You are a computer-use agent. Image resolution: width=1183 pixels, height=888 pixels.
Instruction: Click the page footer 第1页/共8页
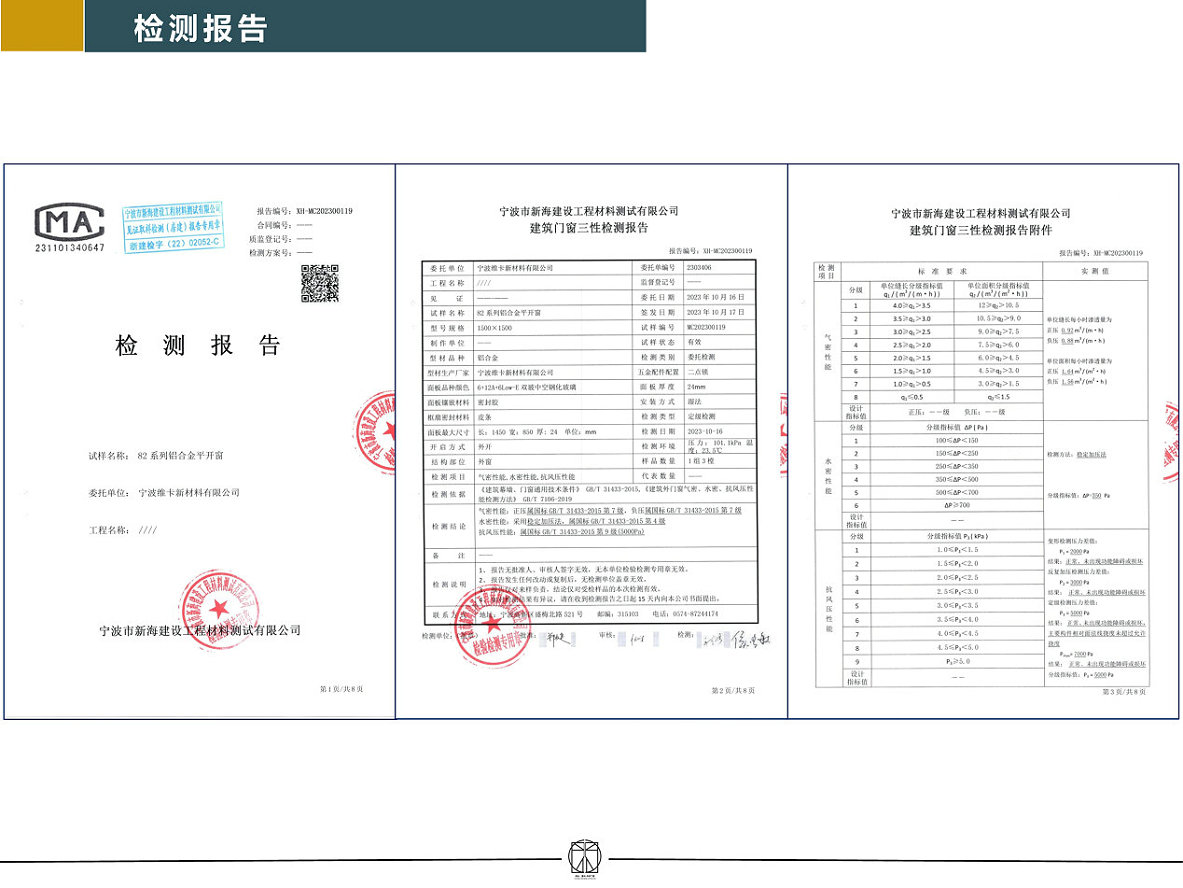click(x=341, y=689)
